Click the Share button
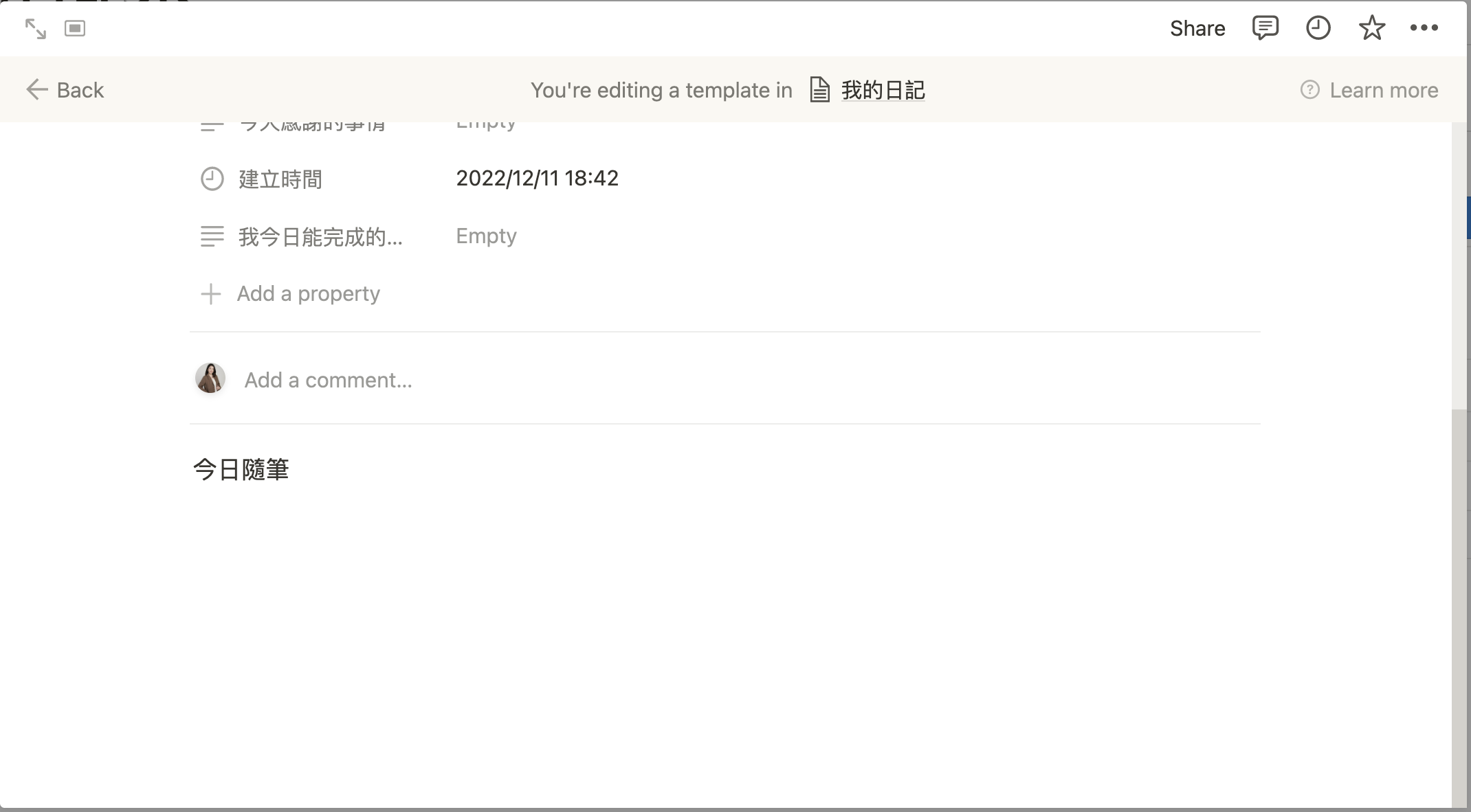The height and width of the screenshot is (812, 1471). (1197, 28)
